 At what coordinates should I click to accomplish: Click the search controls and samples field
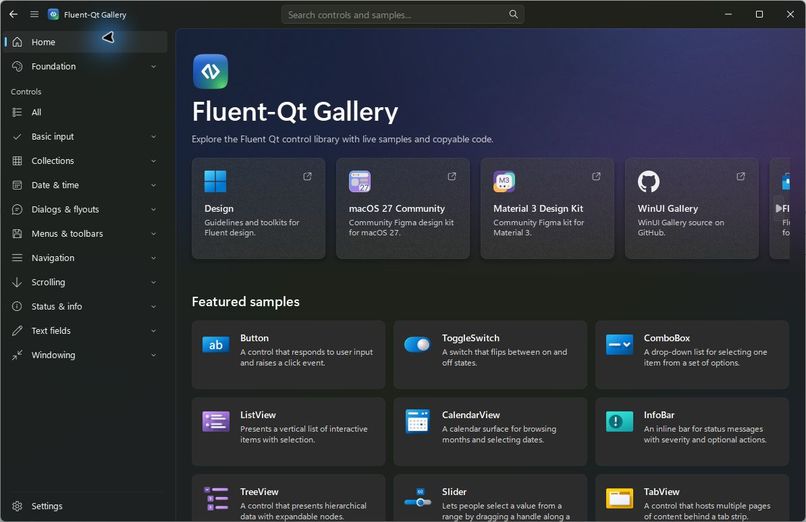pyautogui.click(x=402, y=14)
